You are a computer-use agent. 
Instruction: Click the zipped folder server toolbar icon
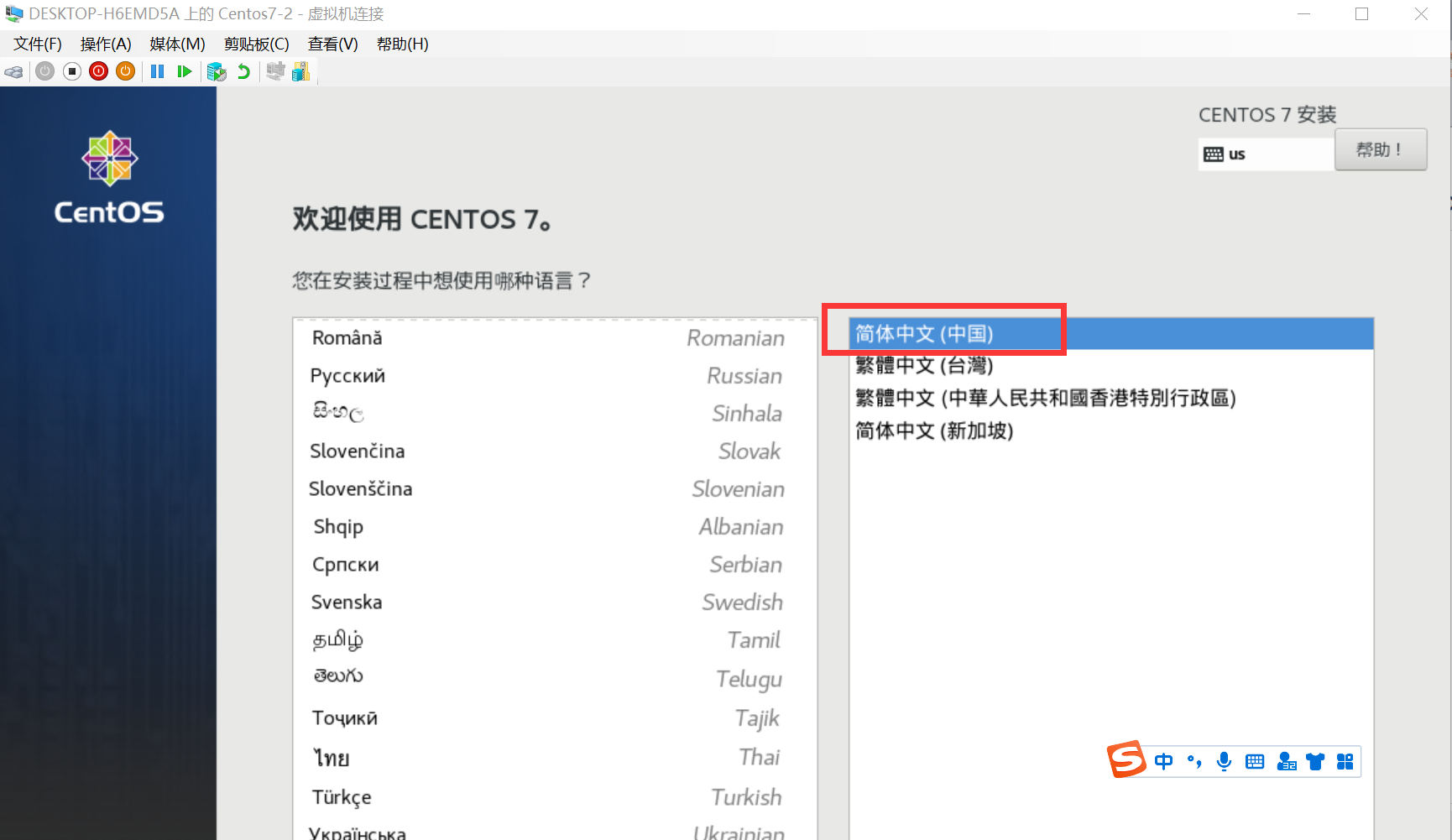(301, 72)
